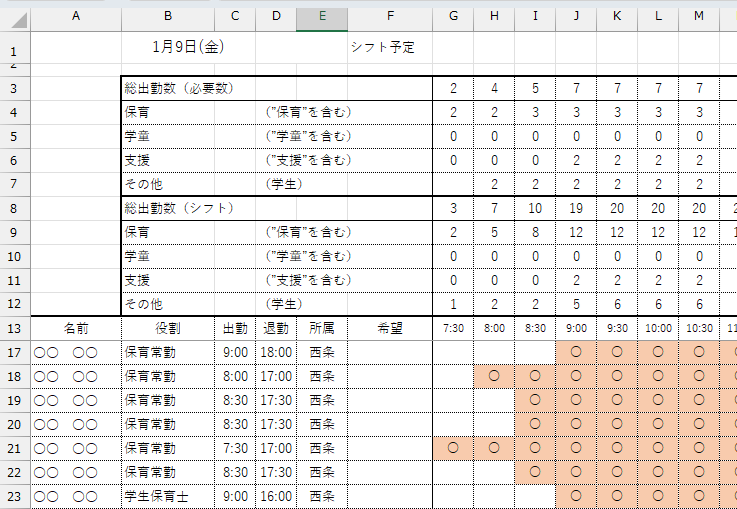
Task: Select the column M header
Action: [x=698, y=16]
